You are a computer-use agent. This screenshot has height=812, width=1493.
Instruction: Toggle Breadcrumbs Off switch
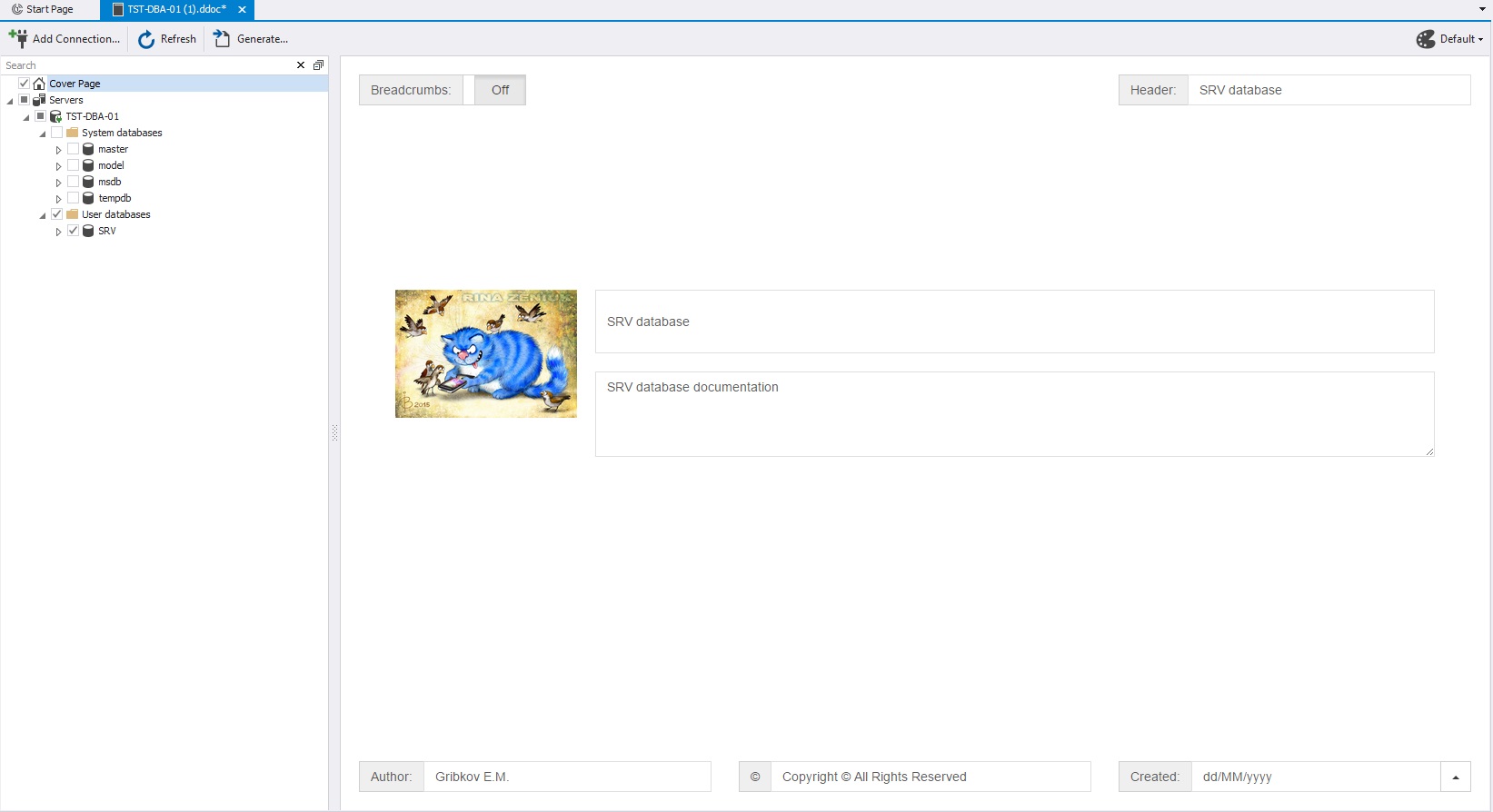500,90
